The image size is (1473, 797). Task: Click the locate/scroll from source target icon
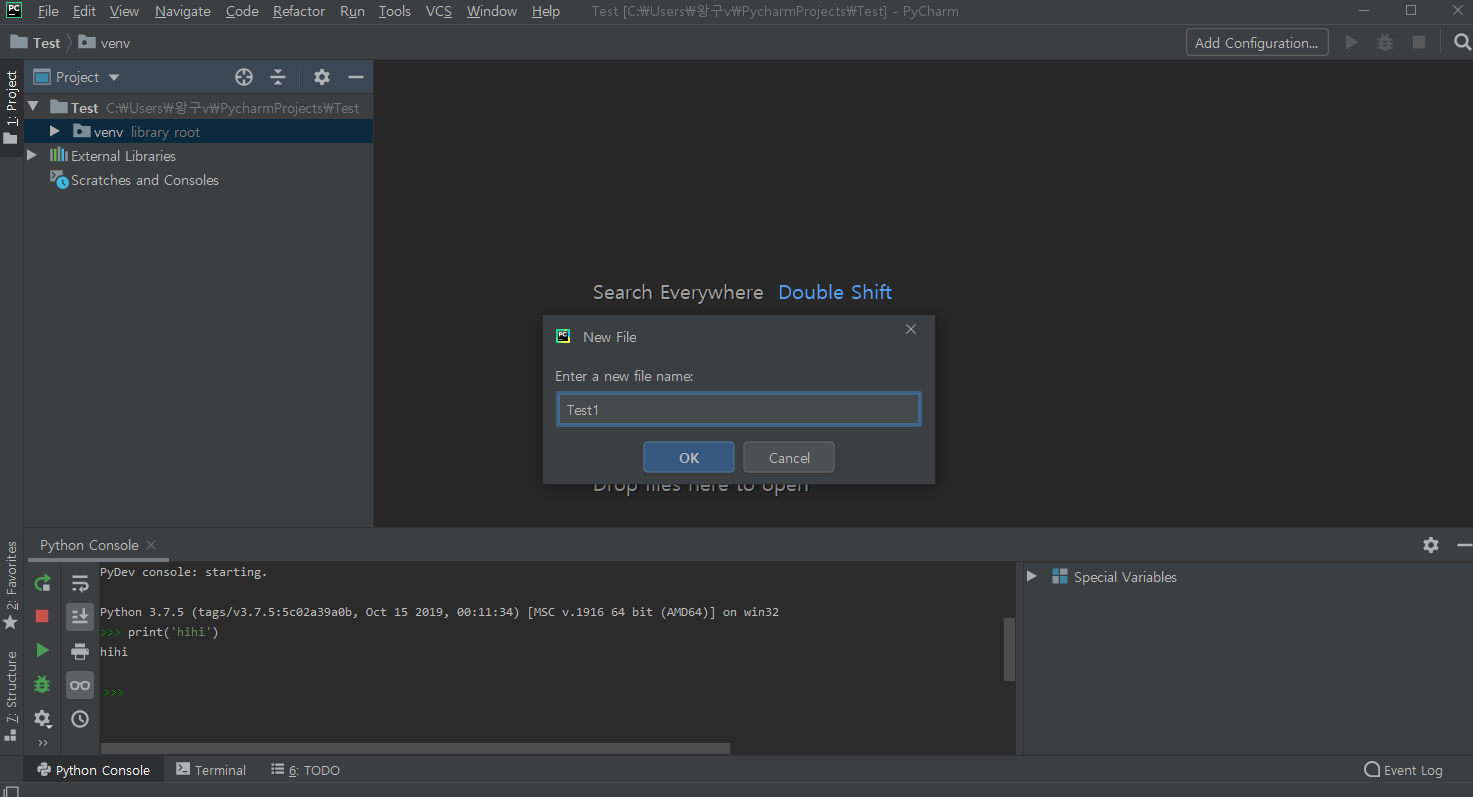click(244, 77)
